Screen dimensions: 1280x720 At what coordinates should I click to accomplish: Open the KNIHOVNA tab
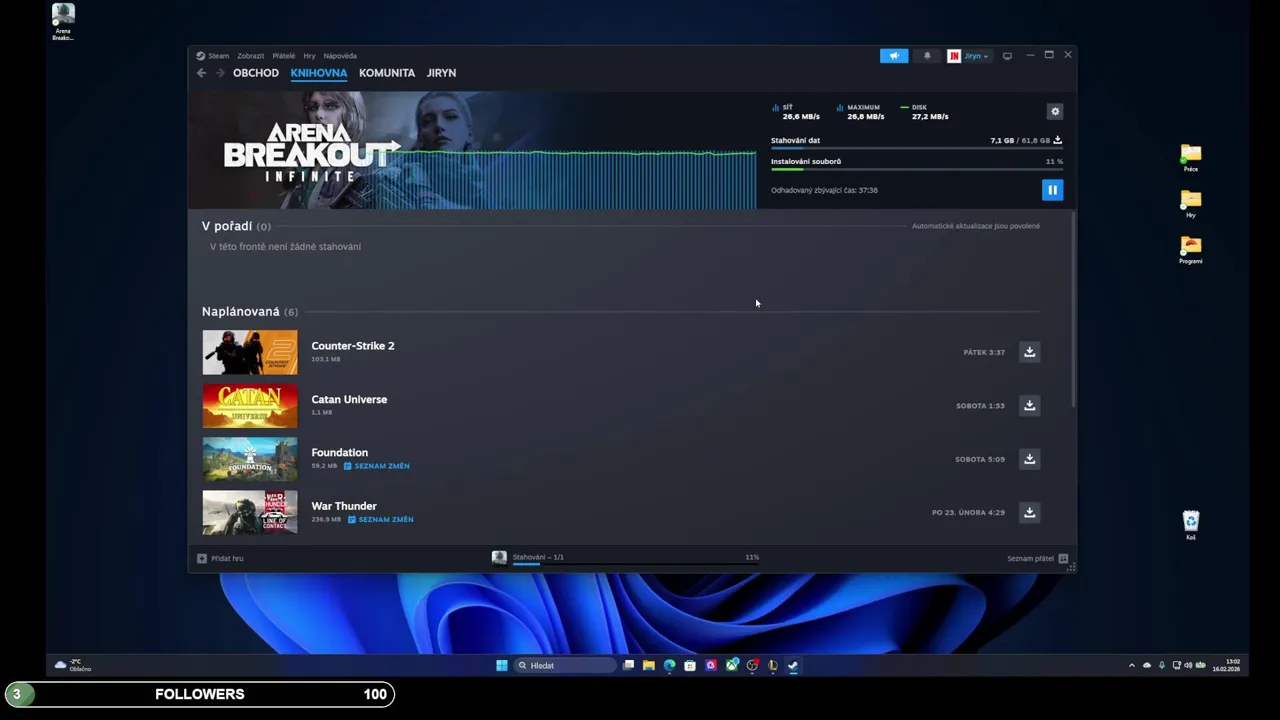(319, 73)
